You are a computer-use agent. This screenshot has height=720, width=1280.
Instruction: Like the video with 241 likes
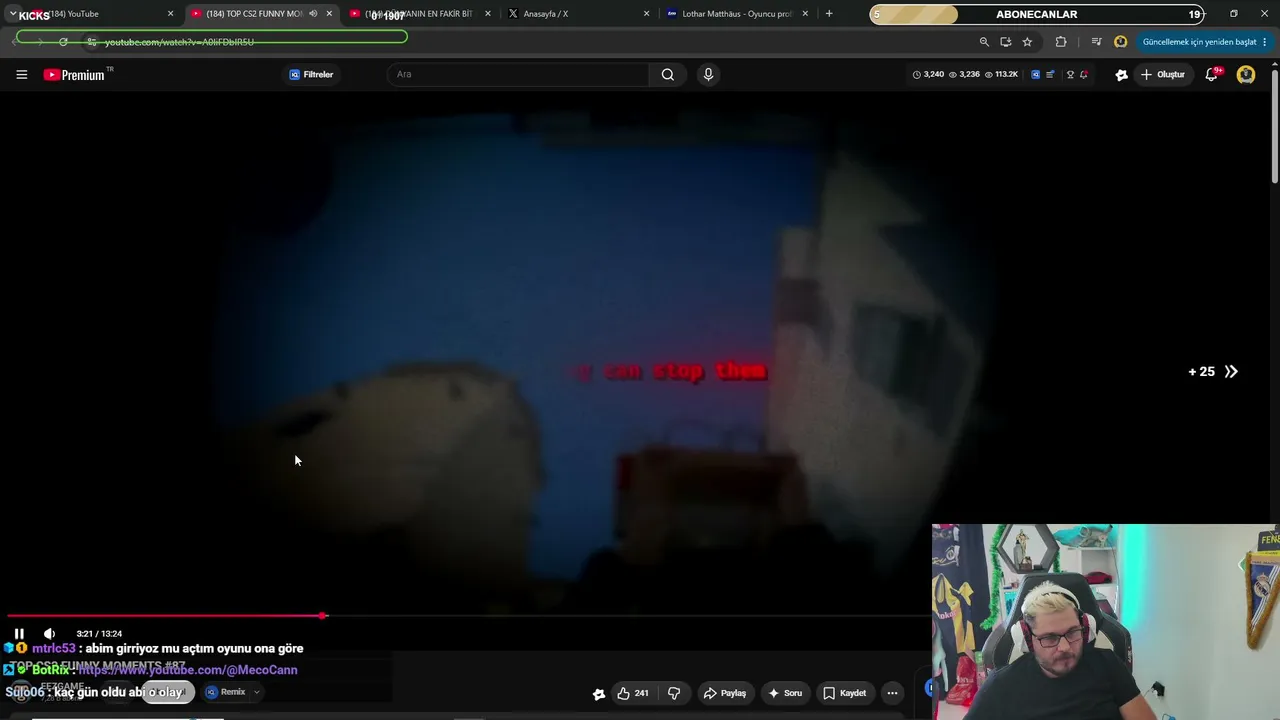[x=633, y=693]
